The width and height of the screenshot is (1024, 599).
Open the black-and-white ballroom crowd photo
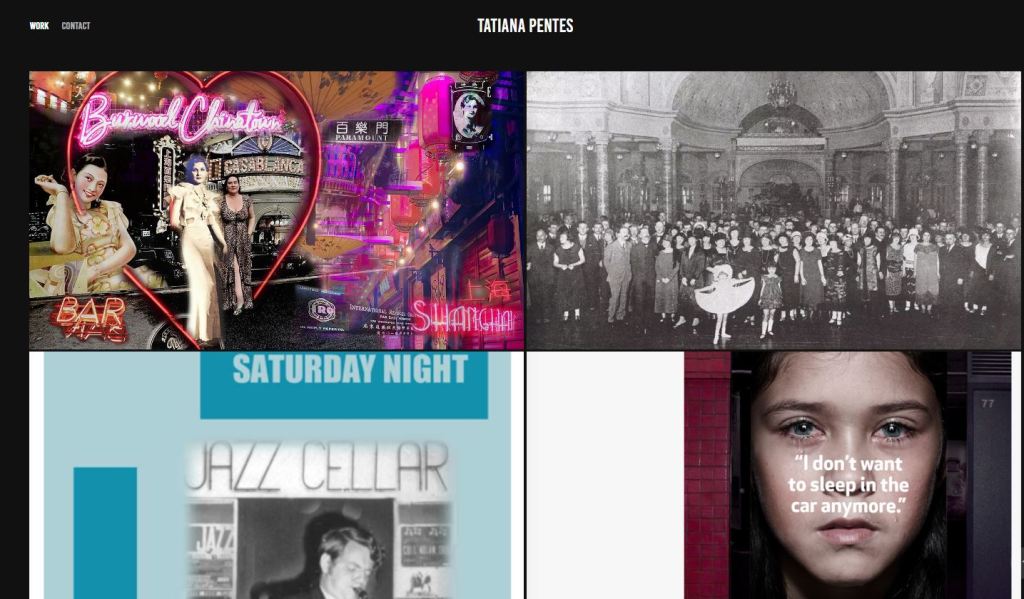[773, 210]
